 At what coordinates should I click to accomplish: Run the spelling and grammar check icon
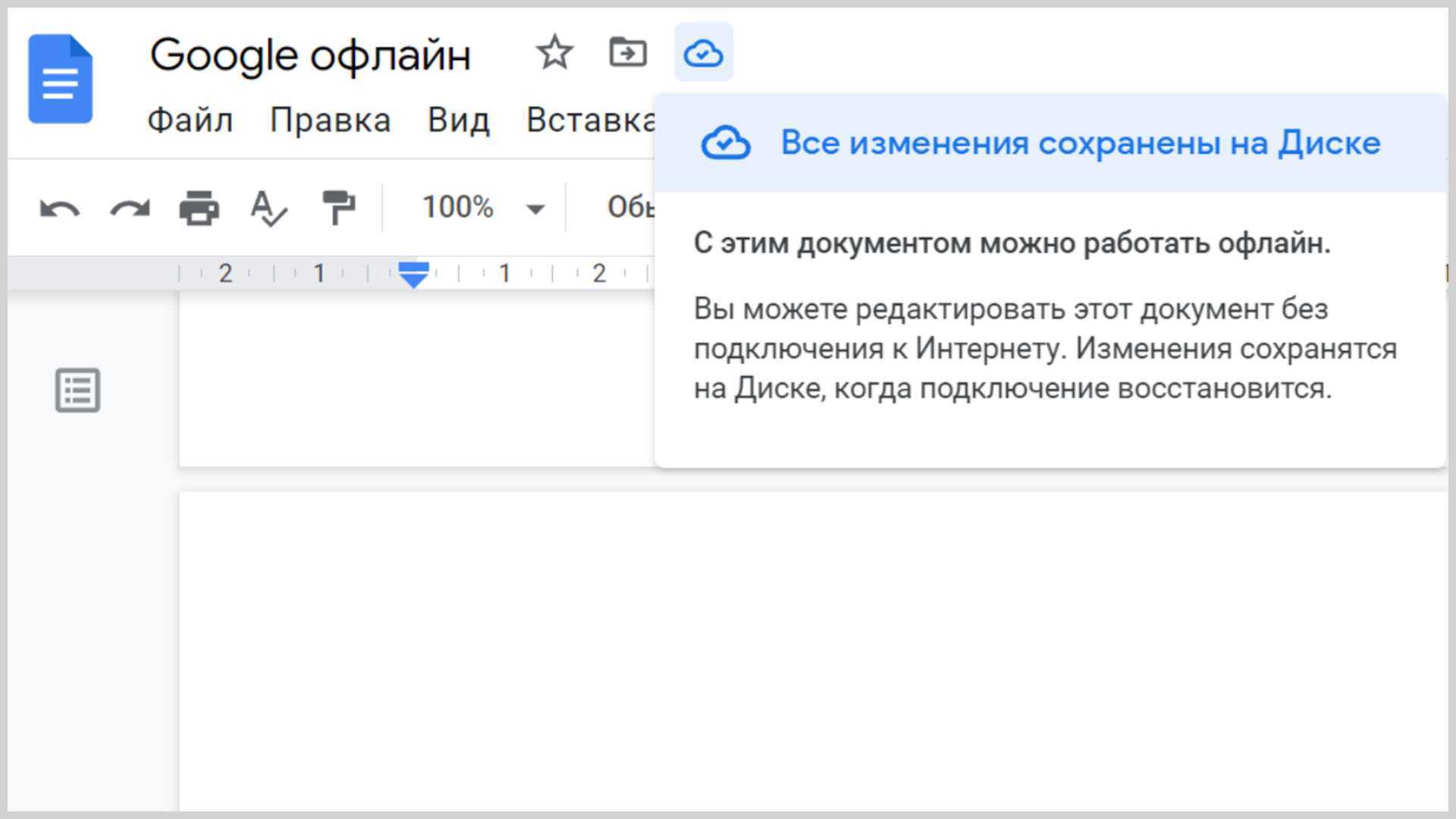(x=268, y=208)
